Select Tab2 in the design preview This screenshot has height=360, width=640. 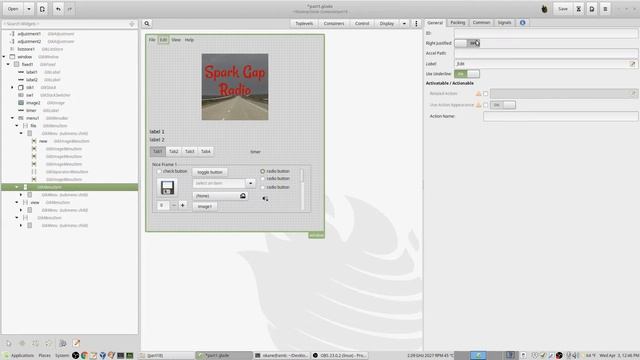click(x=173, y=151)
